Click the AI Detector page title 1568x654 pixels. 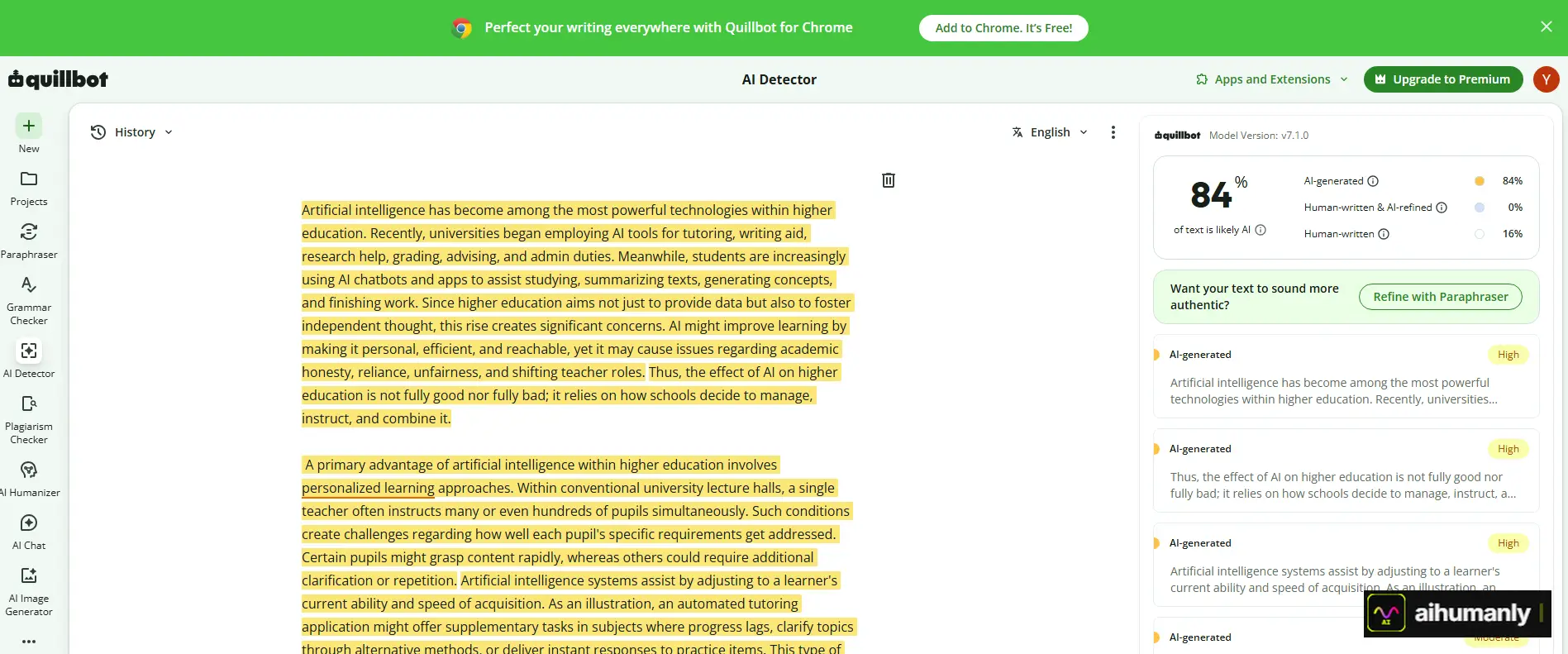779,79
